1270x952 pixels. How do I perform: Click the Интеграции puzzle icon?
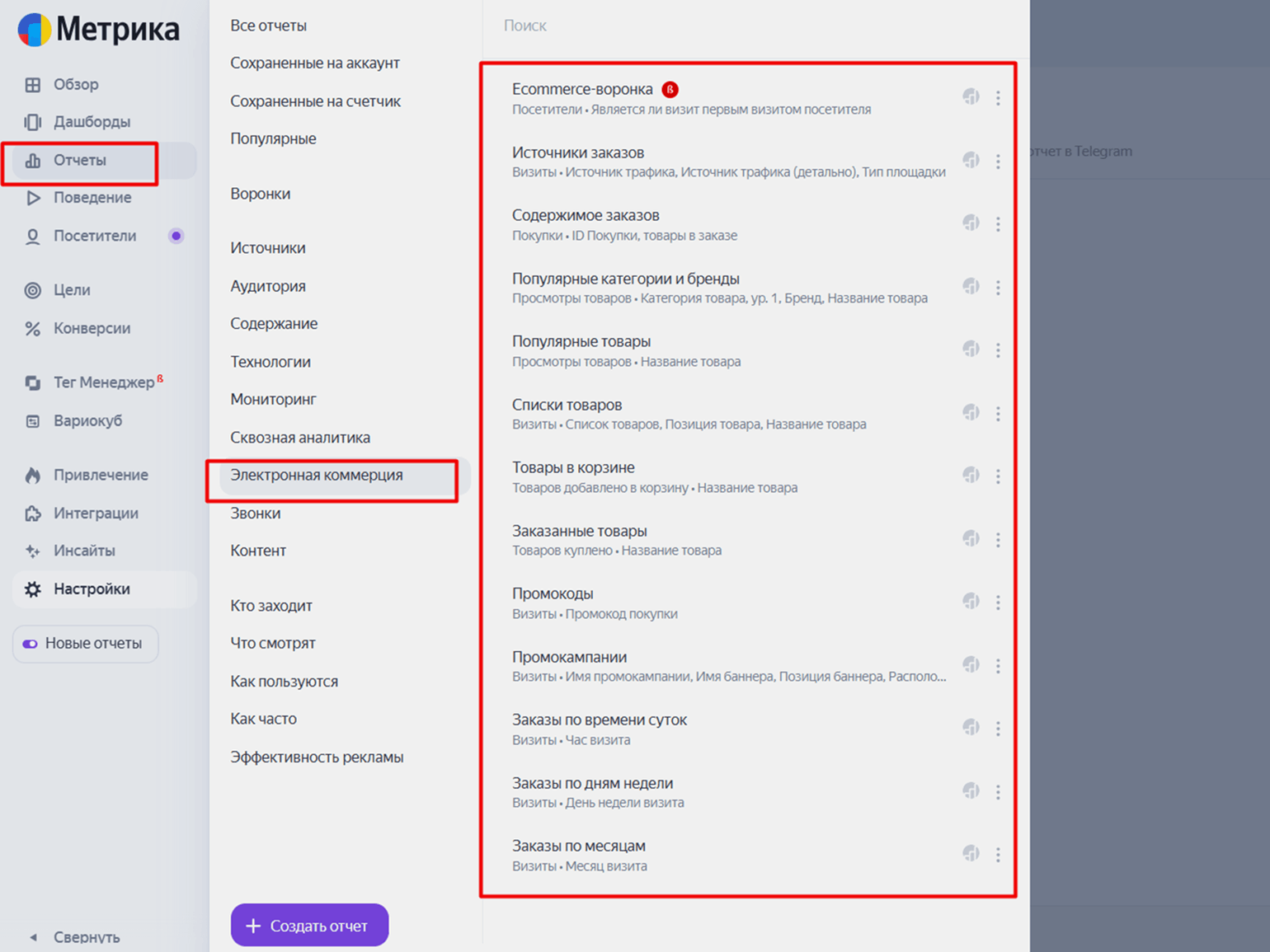[33, 514]
